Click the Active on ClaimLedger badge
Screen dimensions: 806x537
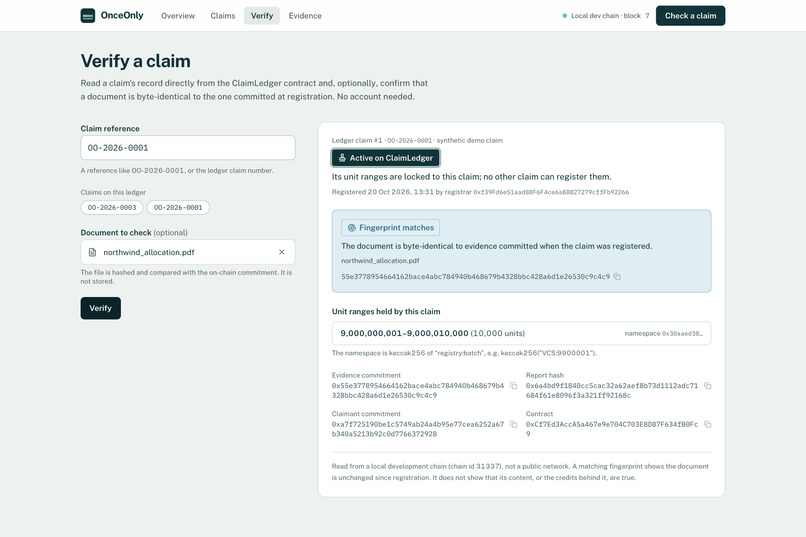tap(386, 158)
